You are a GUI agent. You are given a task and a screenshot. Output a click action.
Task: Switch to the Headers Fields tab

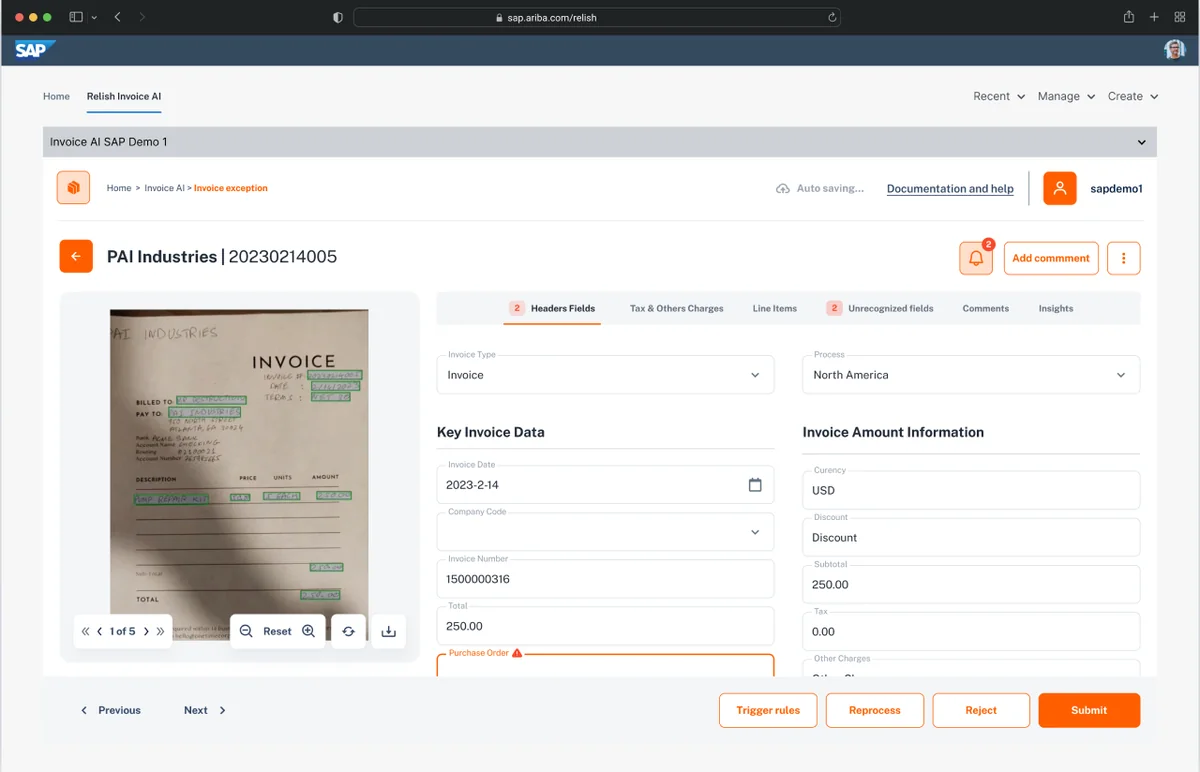pos(553,308)
